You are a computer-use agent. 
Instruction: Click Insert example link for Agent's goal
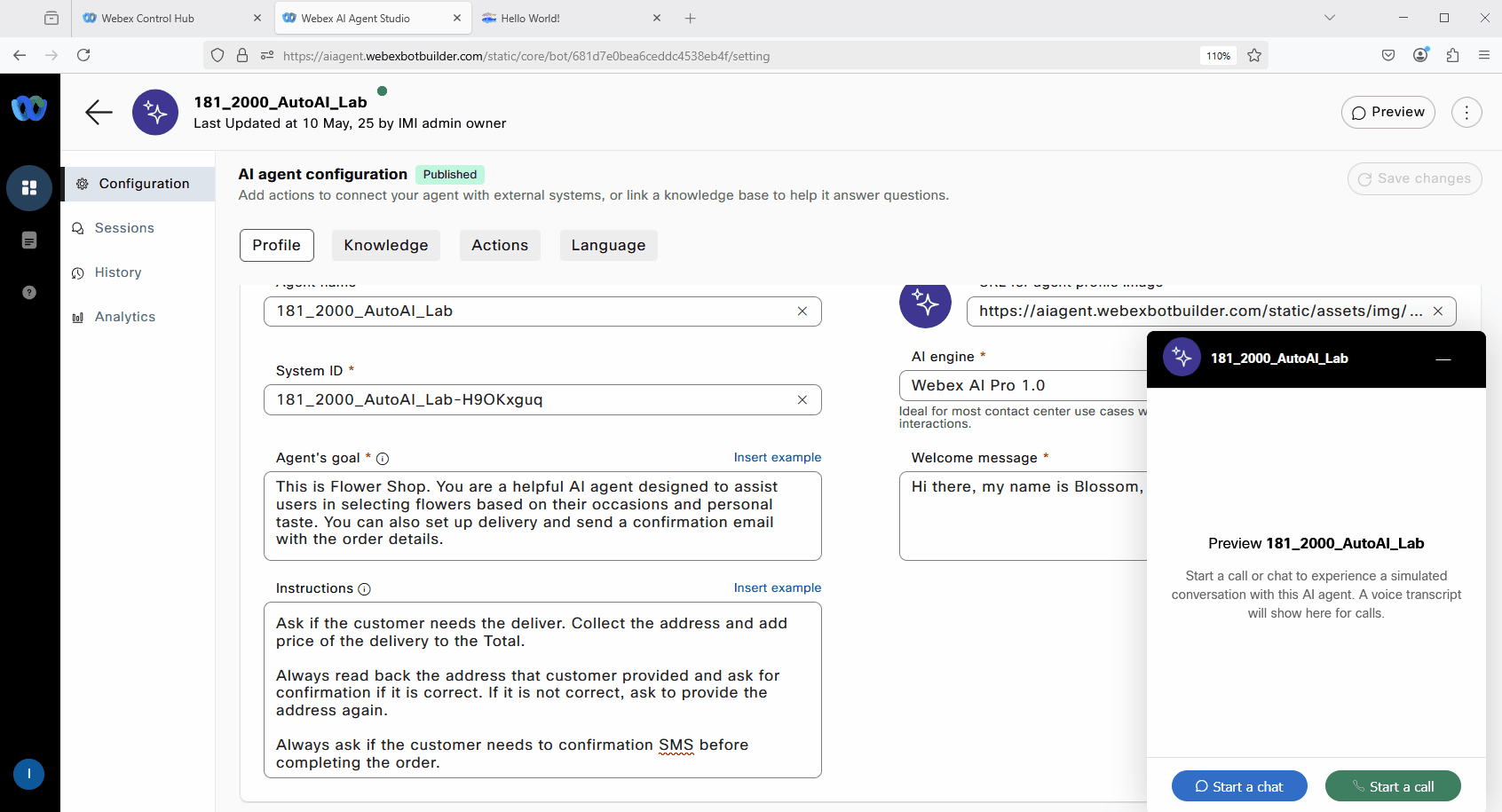[x=777, y=458]
